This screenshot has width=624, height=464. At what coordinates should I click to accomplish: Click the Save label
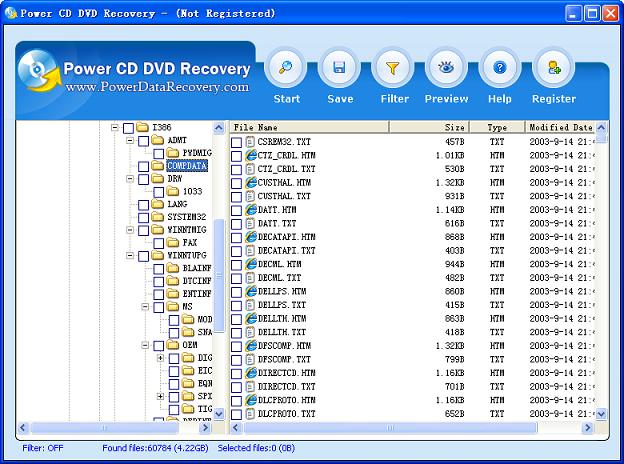tap(340, 99)
